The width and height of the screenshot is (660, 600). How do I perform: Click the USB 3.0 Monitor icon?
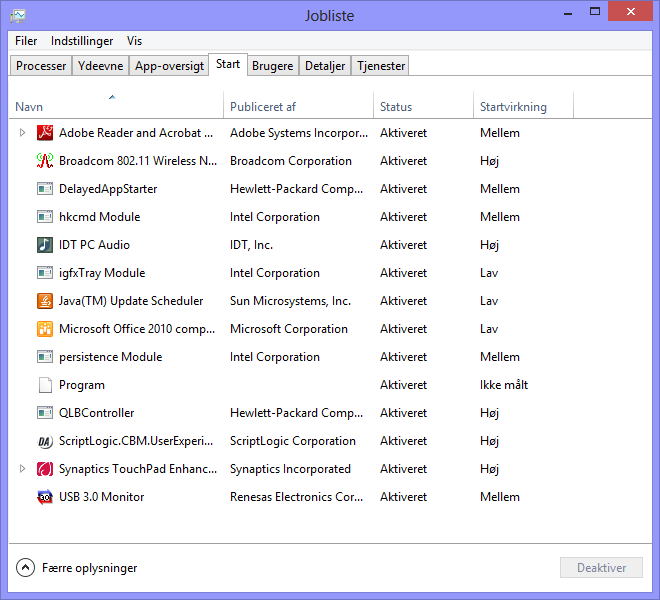point(44,497)
